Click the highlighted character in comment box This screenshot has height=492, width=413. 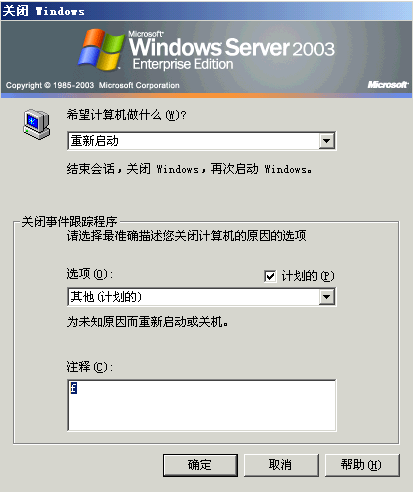coord(74,388)
